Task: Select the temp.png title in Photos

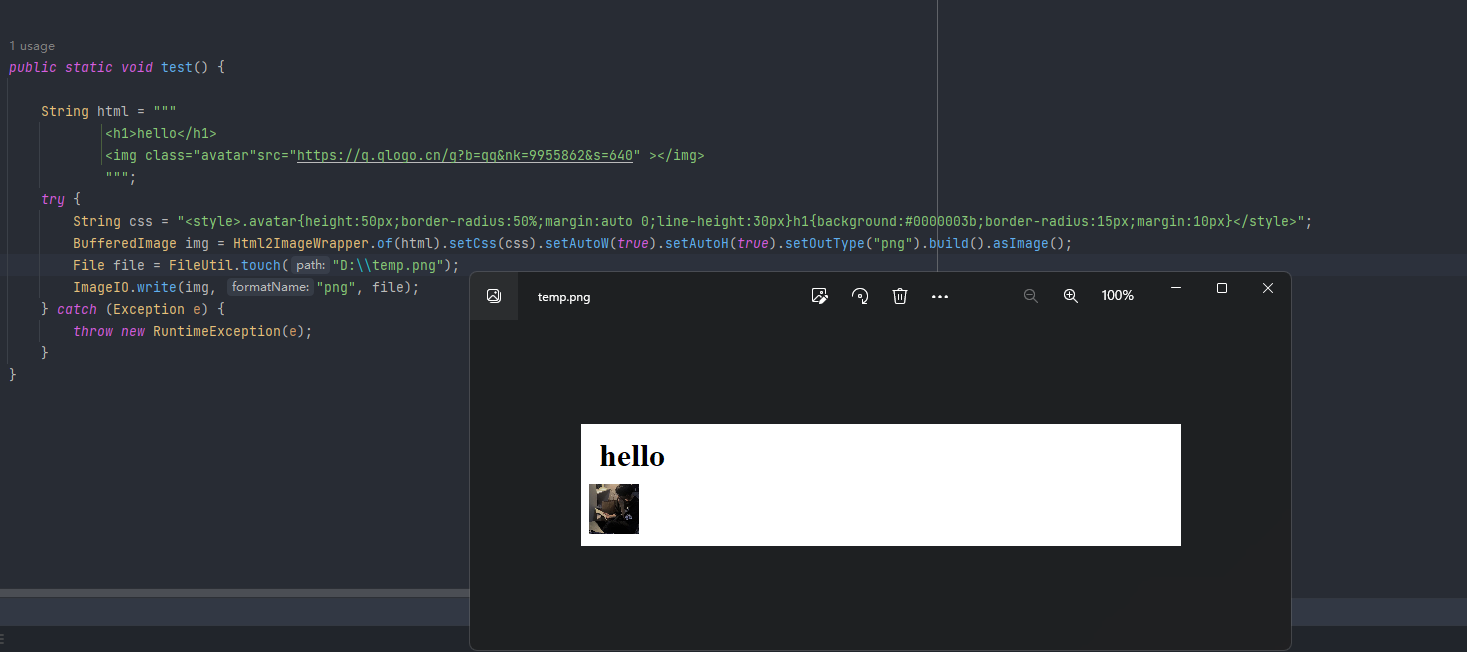Action: (x=564, y=297)
